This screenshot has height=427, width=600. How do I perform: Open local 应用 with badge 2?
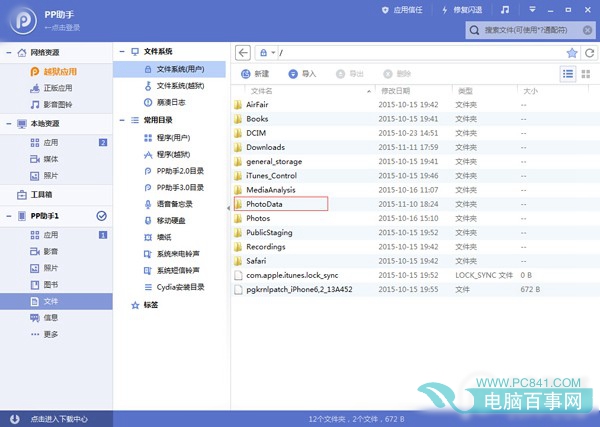coord(56,143)
